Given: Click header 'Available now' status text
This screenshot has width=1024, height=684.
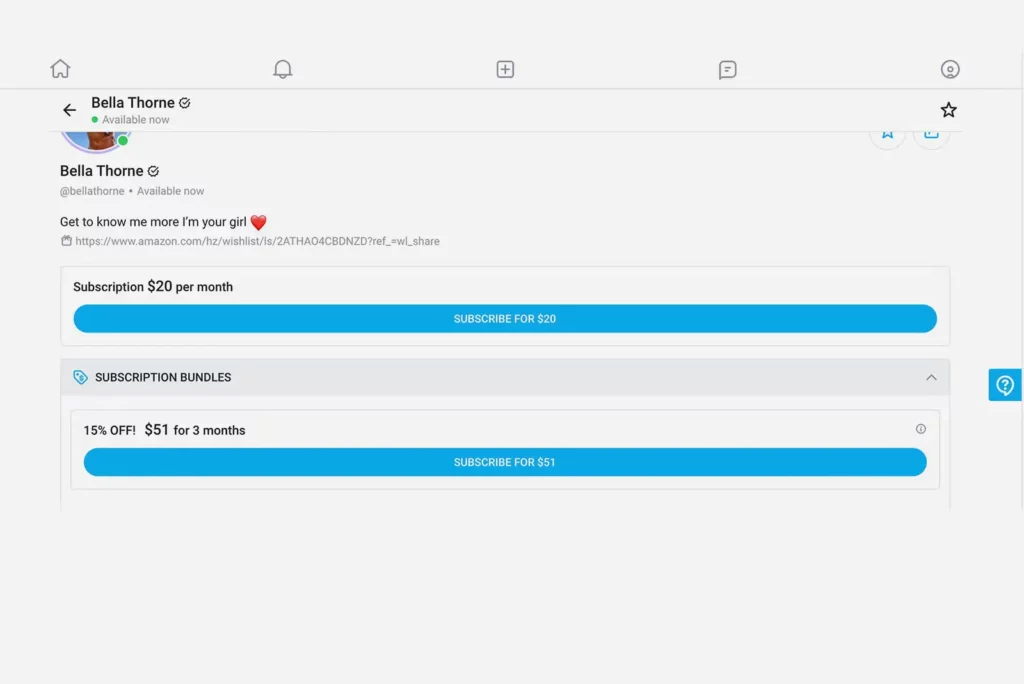Looking at the screenshot, I should [136, 120].
